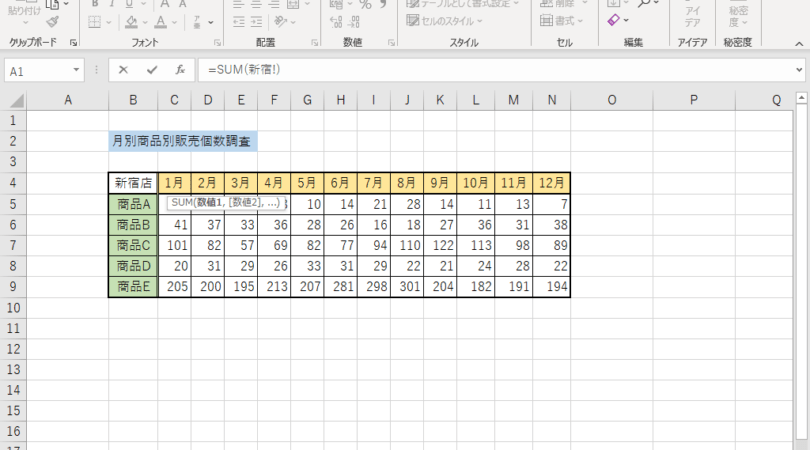Expand the orientation dropdown arrow
Image resolution: width=810 pixels, height=450 pixels.
point(293,22)
